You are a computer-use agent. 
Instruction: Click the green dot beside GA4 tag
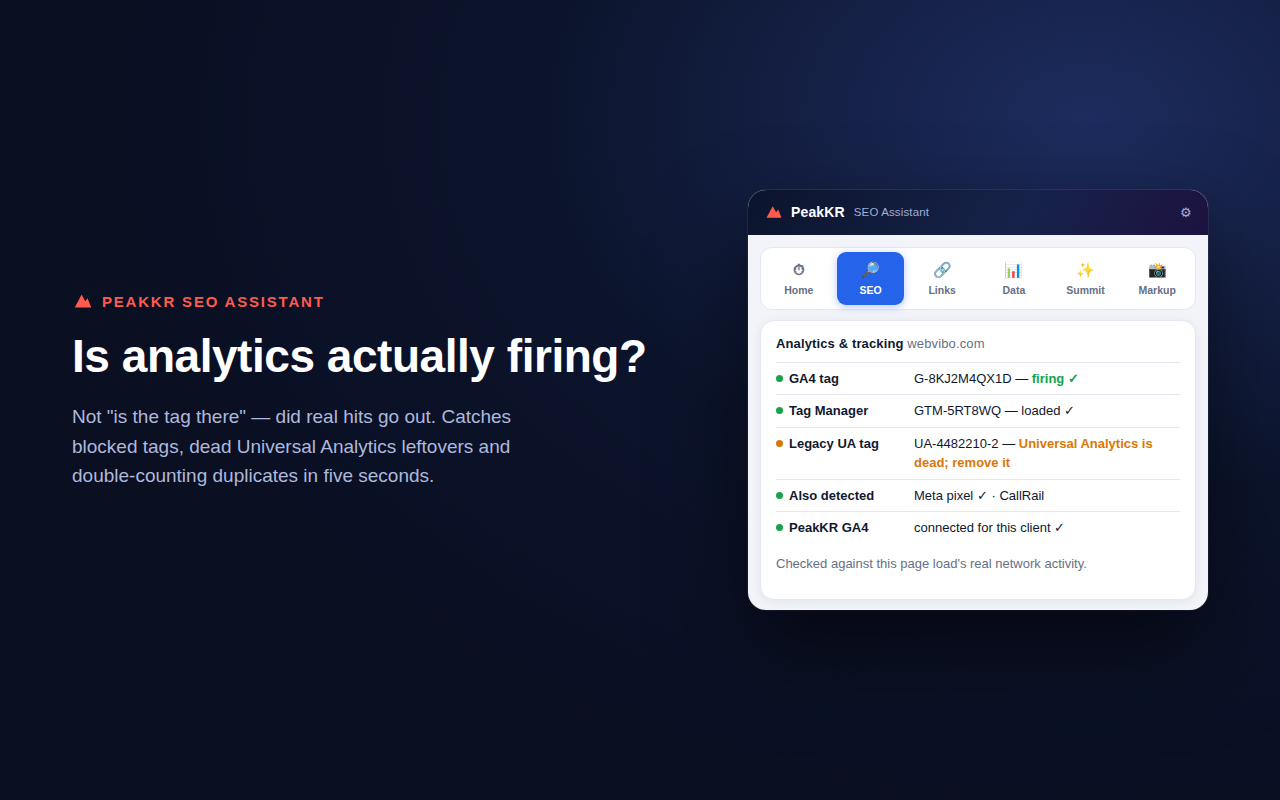point(780,378)
